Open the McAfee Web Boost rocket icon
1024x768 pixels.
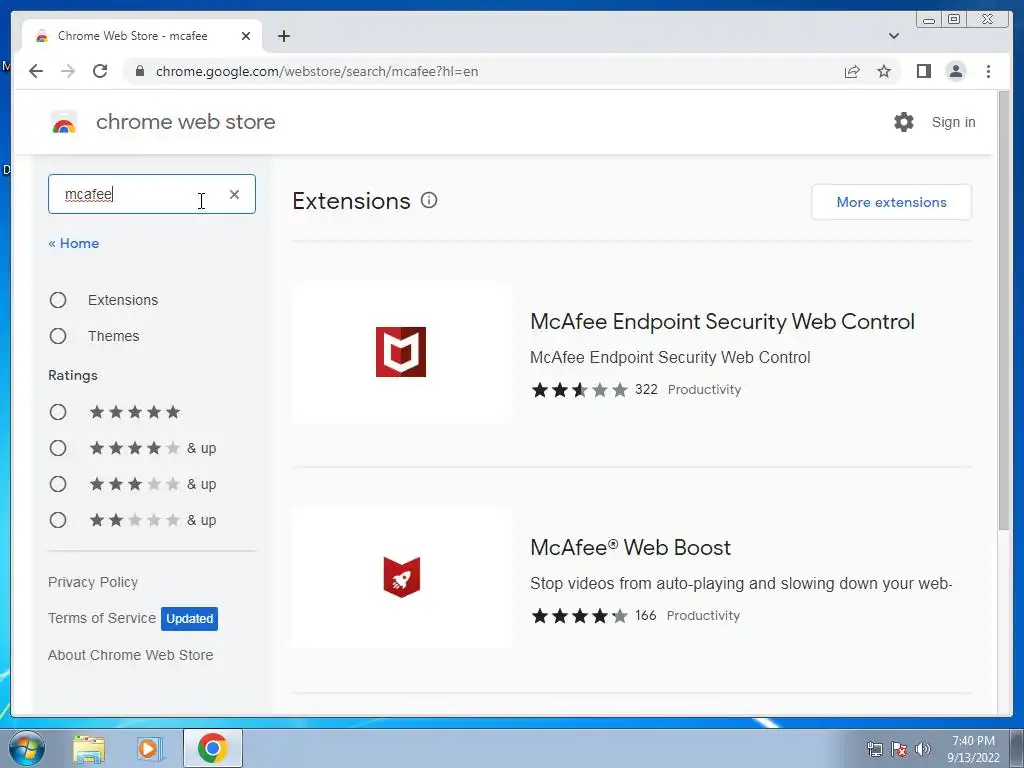pos(401,577)
